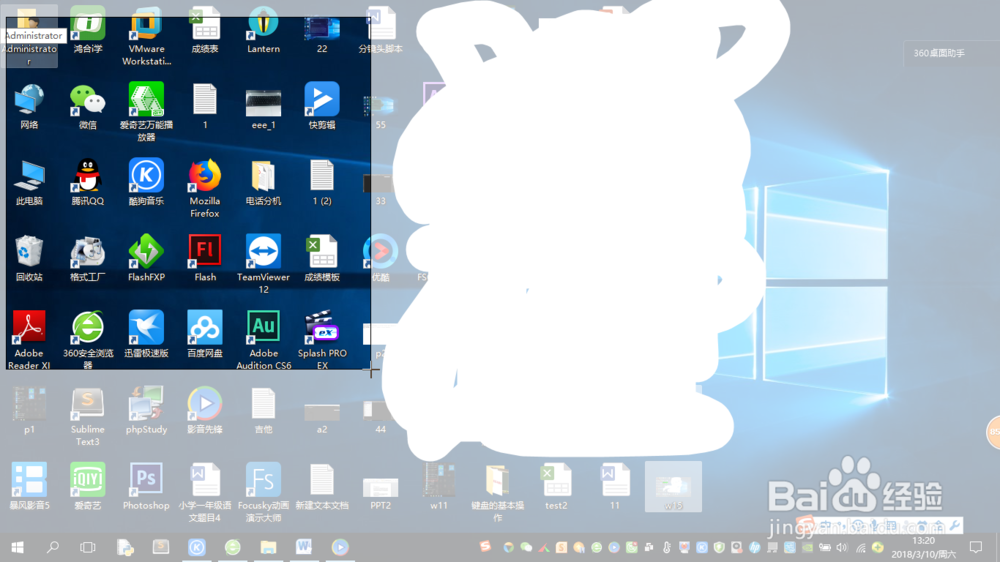
Task: Select the 此电脑 This PC icon
Action: click(29, 182)
